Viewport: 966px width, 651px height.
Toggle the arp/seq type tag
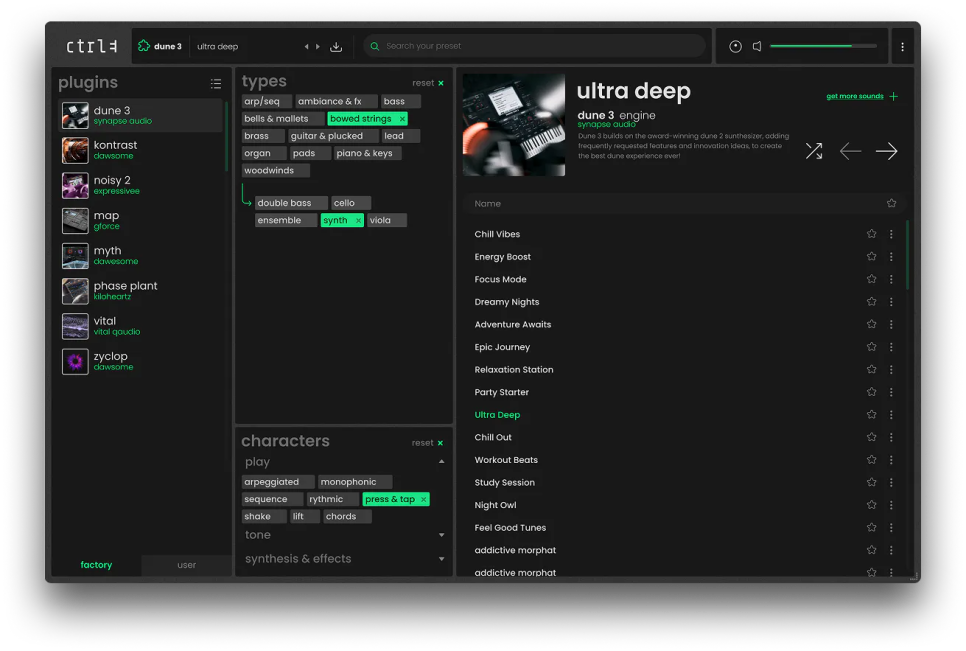pos(266,102)
